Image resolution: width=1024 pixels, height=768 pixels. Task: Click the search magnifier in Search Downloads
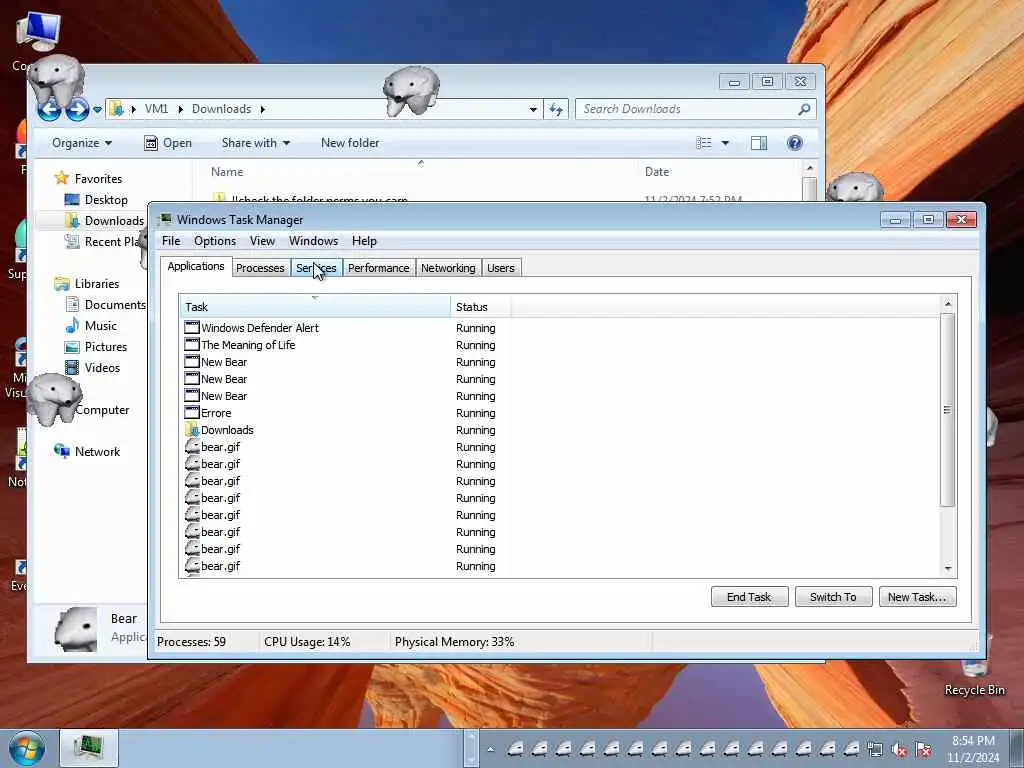coord(804,109)
